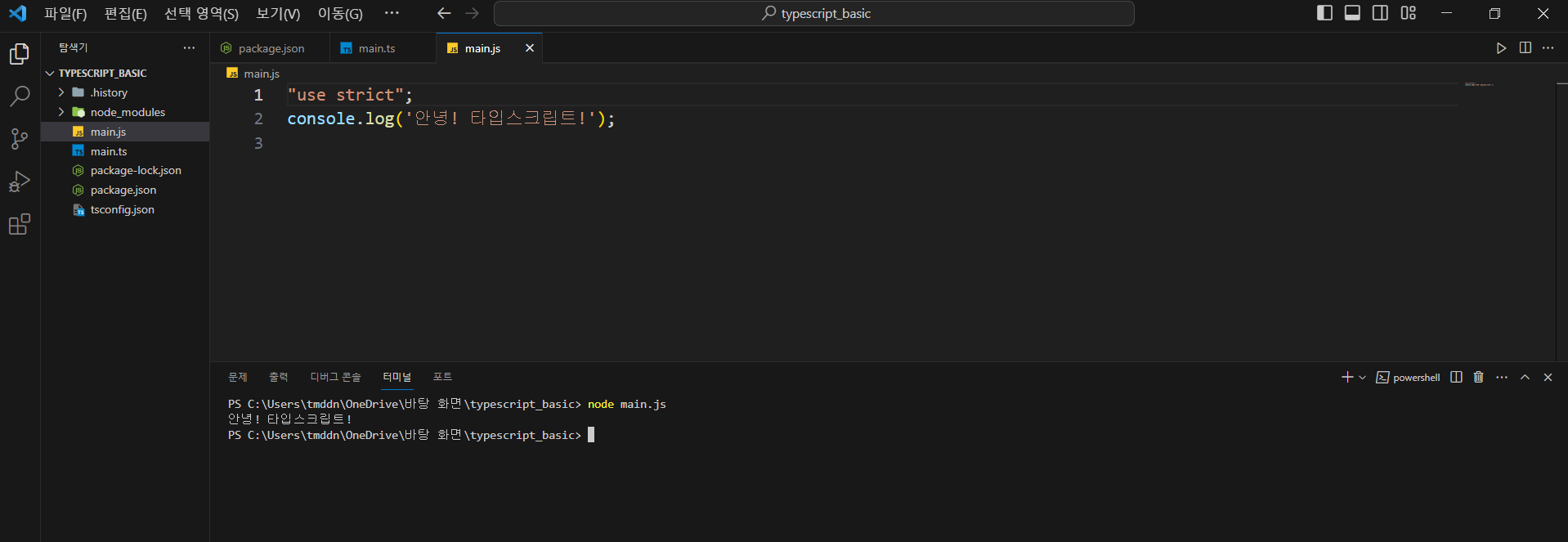
Task: Select the 터미널 panel tab
Action: (397, 377)
